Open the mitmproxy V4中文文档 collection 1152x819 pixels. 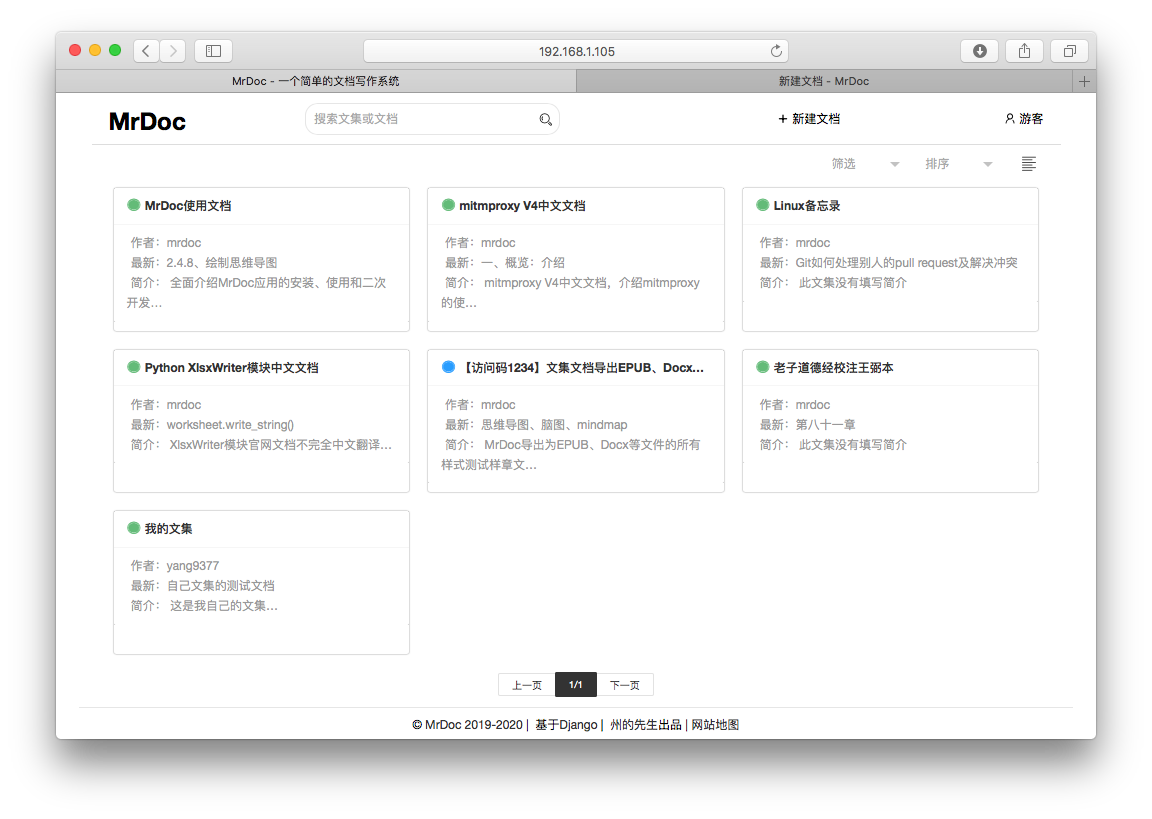coord(522,206)
